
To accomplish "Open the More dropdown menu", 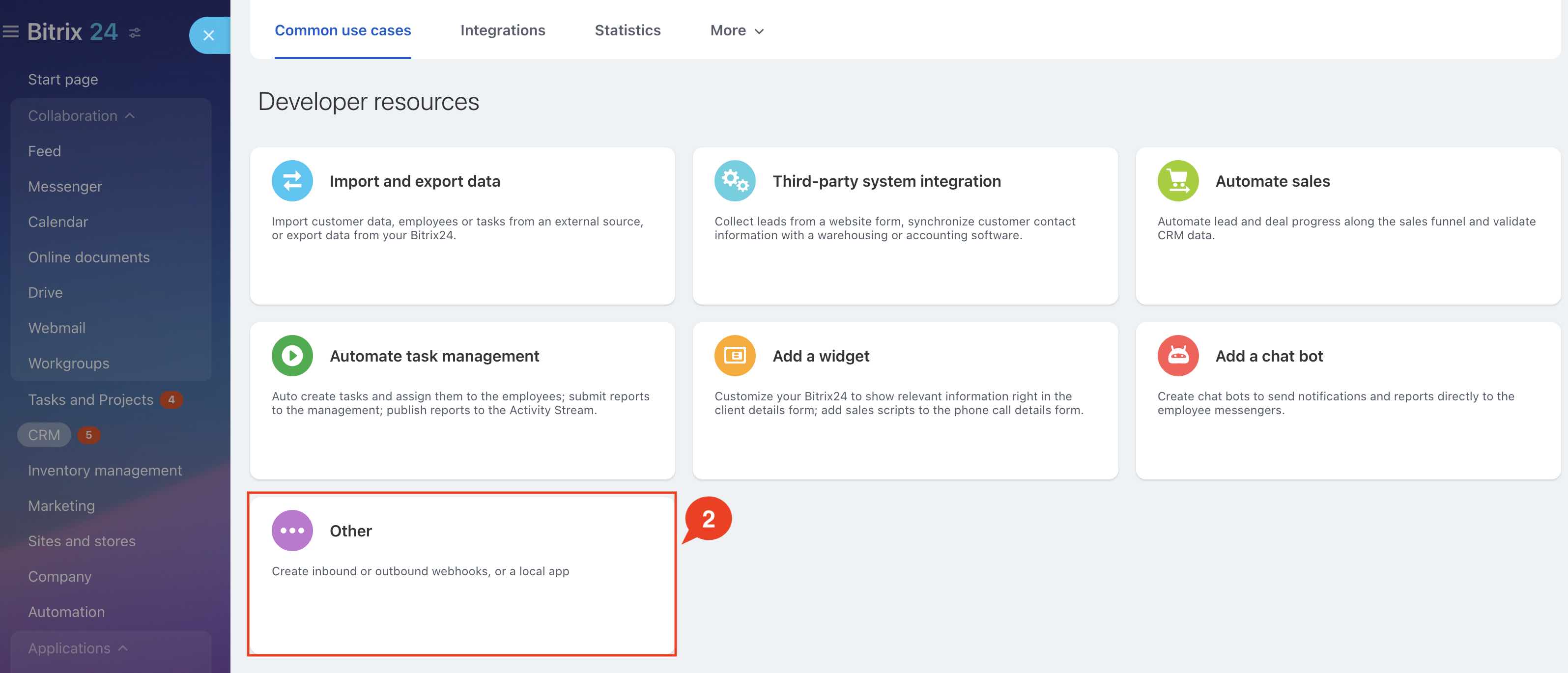I will coord(737,30).
